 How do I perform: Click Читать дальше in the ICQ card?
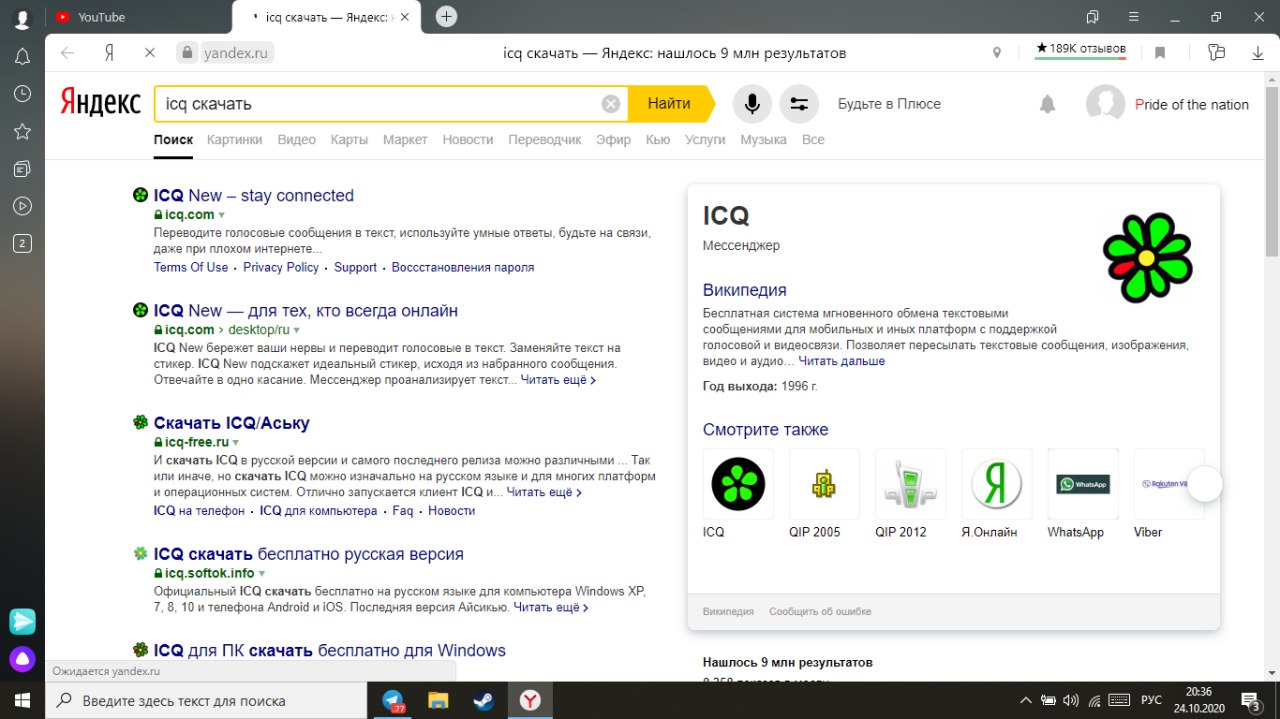(841, 361)
